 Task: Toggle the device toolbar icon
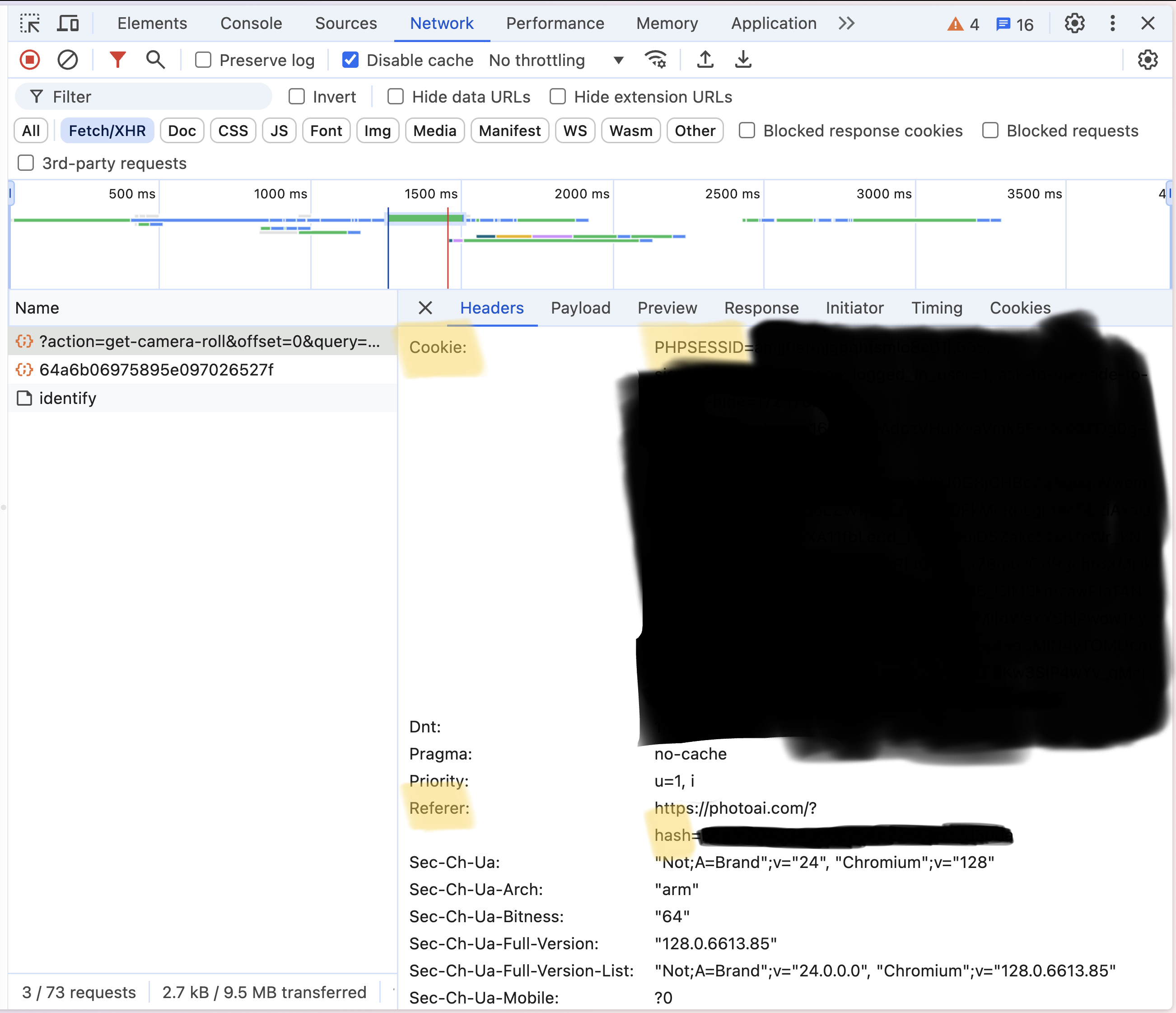click(68, 23)
